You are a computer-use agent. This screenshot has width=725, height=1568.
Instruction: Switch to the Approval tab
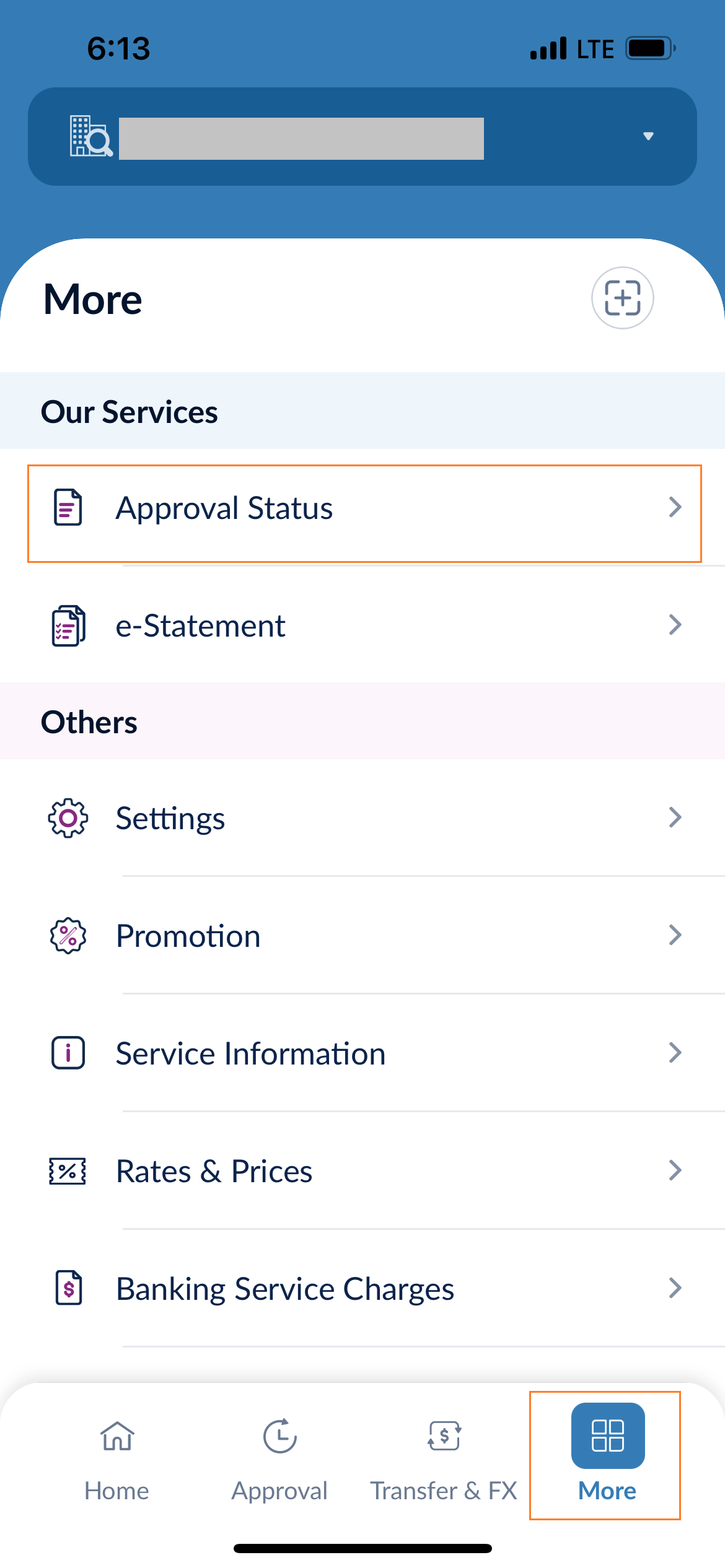[x=279, y=1458]
